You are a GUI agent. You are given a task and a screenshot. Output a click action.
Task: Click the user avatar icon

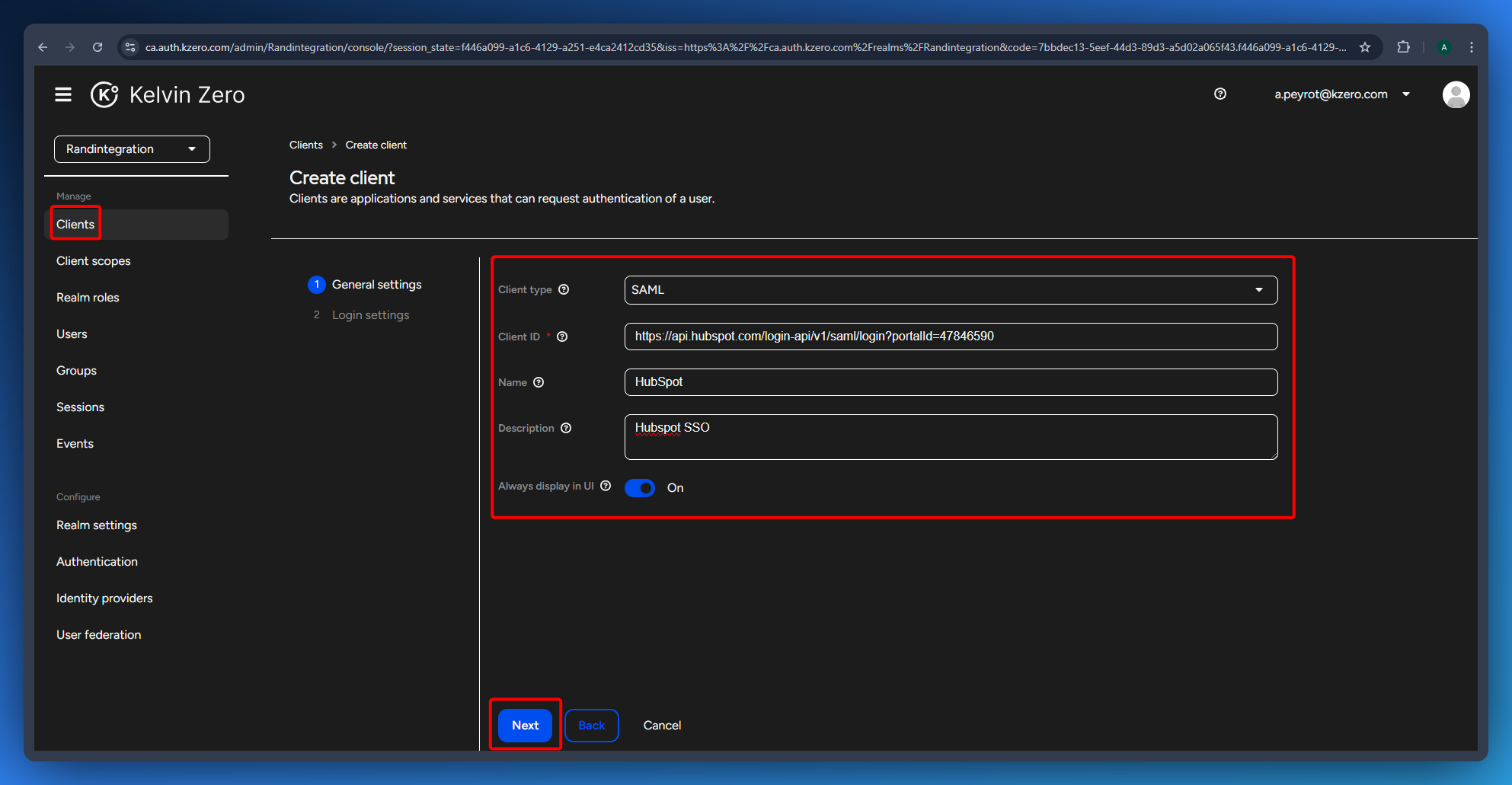click(1456, 94)
